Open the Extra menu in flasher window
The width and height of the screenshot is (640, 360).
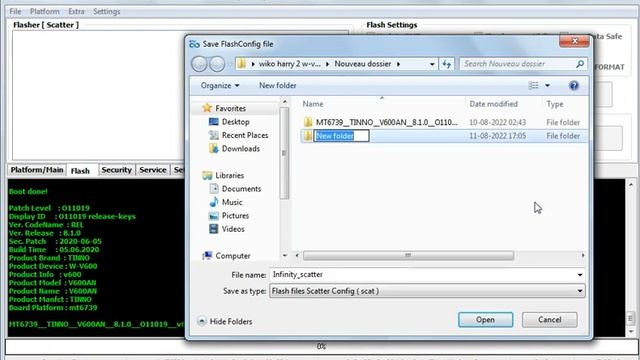[x=76, y=11]
